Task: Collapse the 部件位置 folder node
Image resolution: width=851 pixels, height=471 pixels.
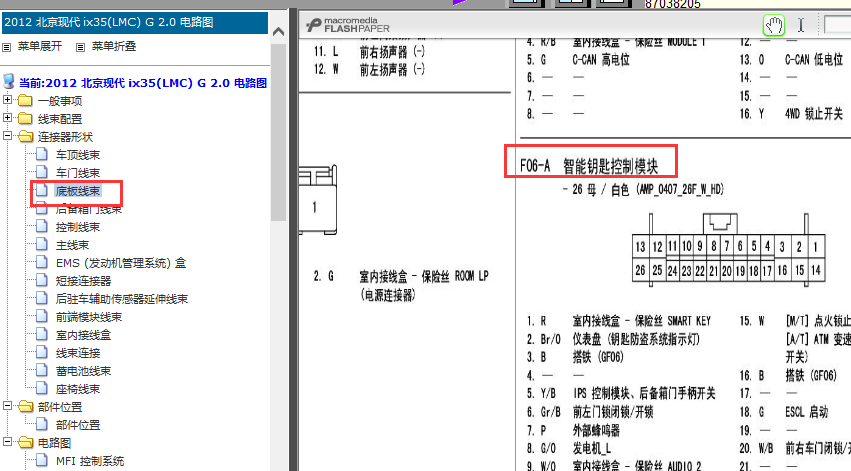Action: [x=7, y=406]
